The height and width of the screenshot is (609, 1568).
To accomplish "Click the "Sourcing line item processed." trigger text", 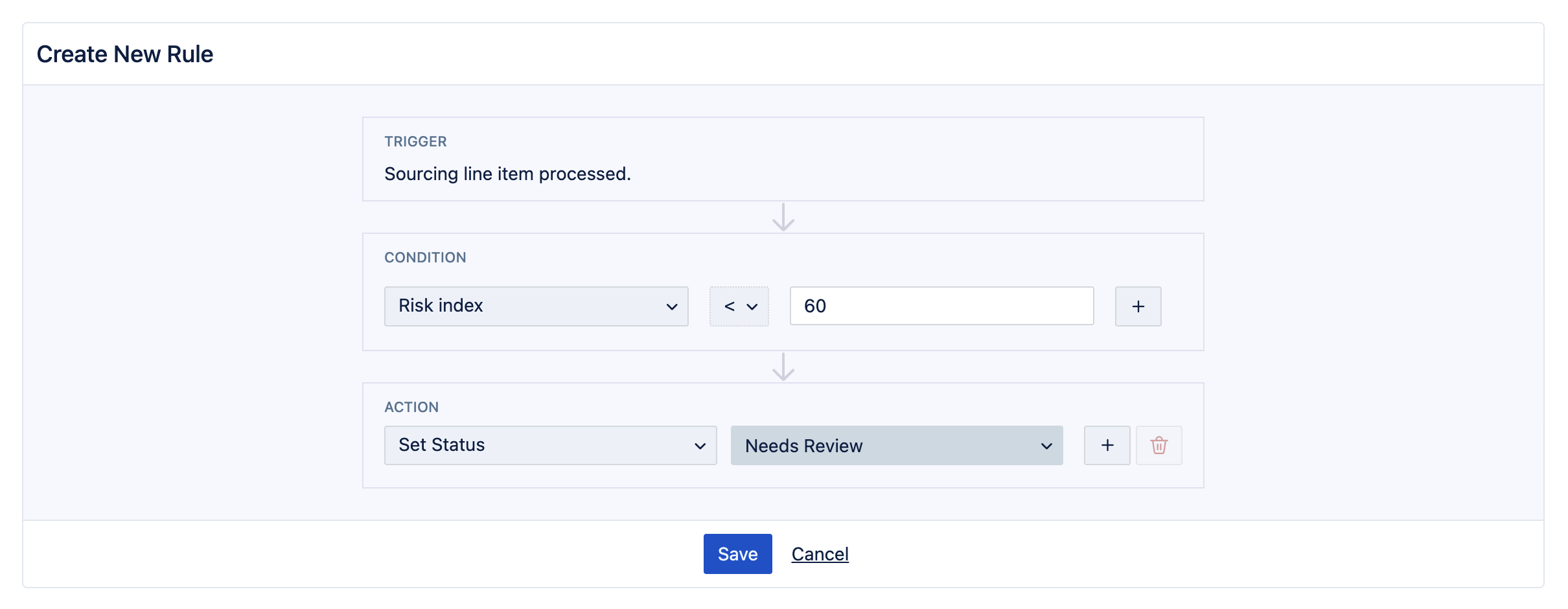I will pyautogui.click(x=507, y=174).
